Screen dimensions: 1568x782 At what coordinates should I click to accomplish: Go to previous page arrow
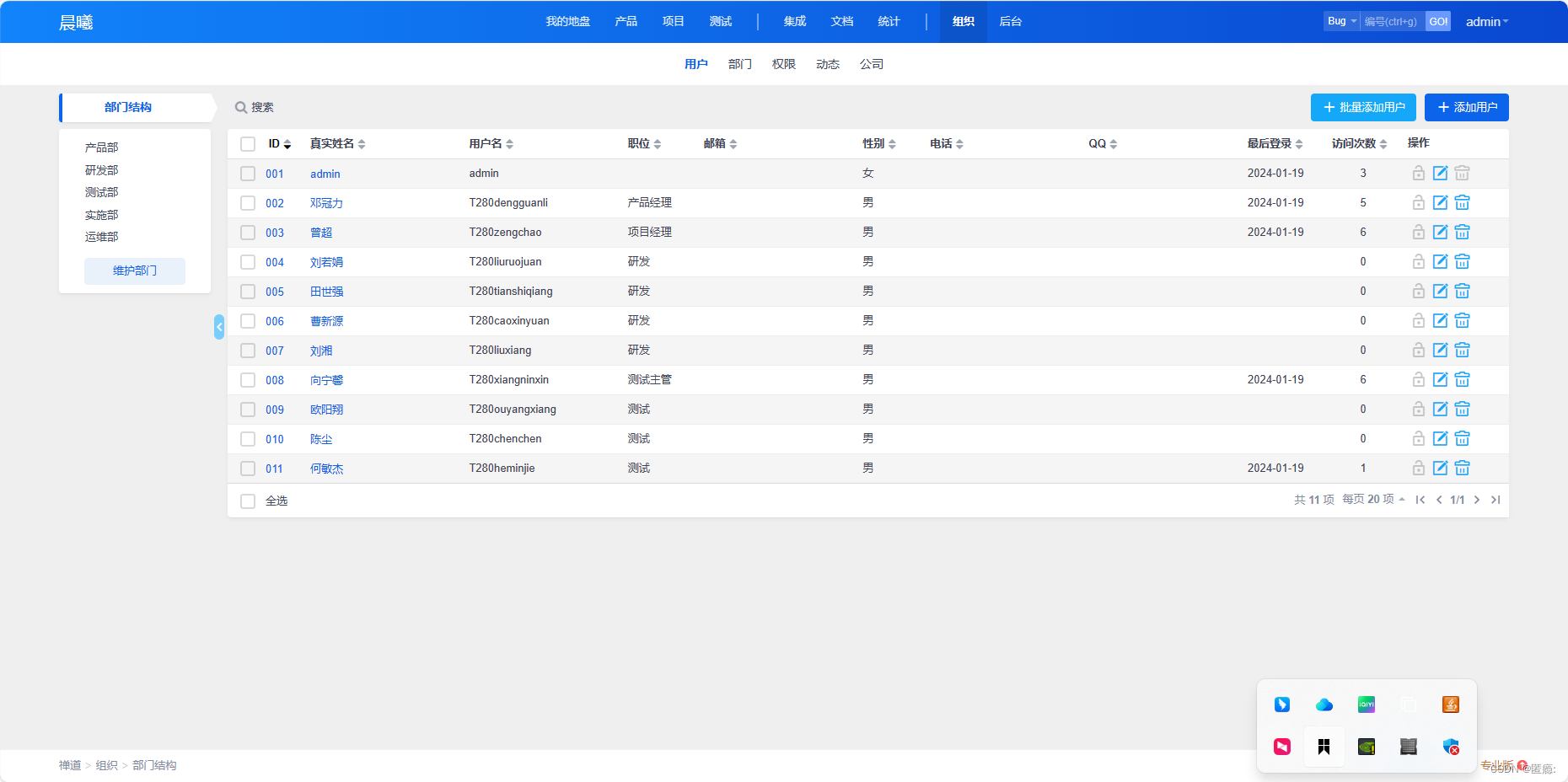pyautogui.click(x=1439, y=500)
